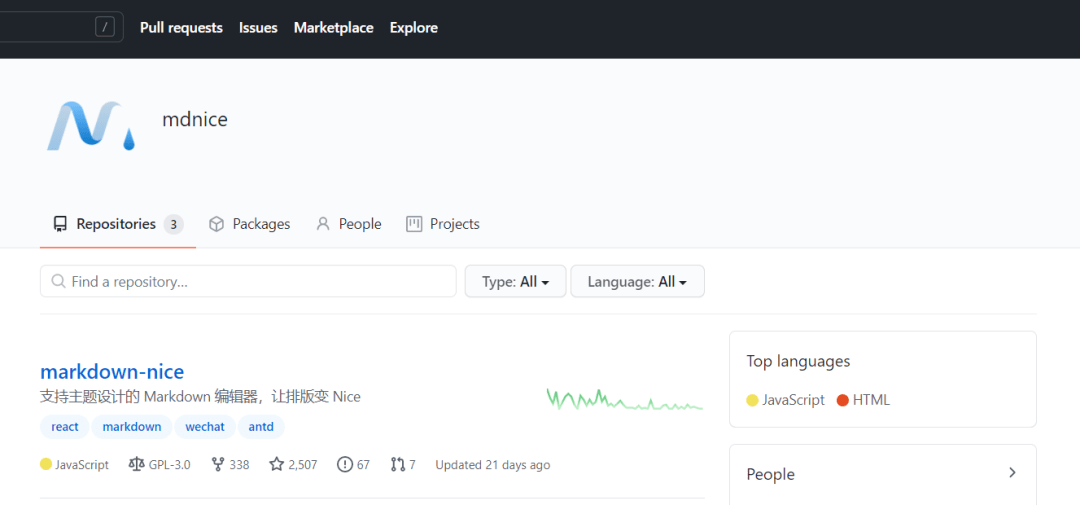1080x505 pixels.
Task: Click the mdnice organization logo
Action: [x=90, y=125]
